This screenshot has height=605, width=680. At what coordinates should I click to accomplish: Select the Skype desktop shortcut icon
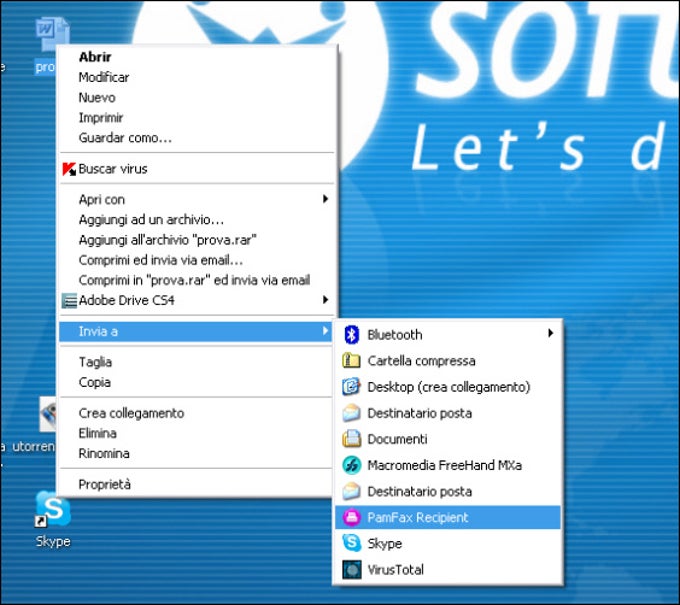(x=52, y=509)
